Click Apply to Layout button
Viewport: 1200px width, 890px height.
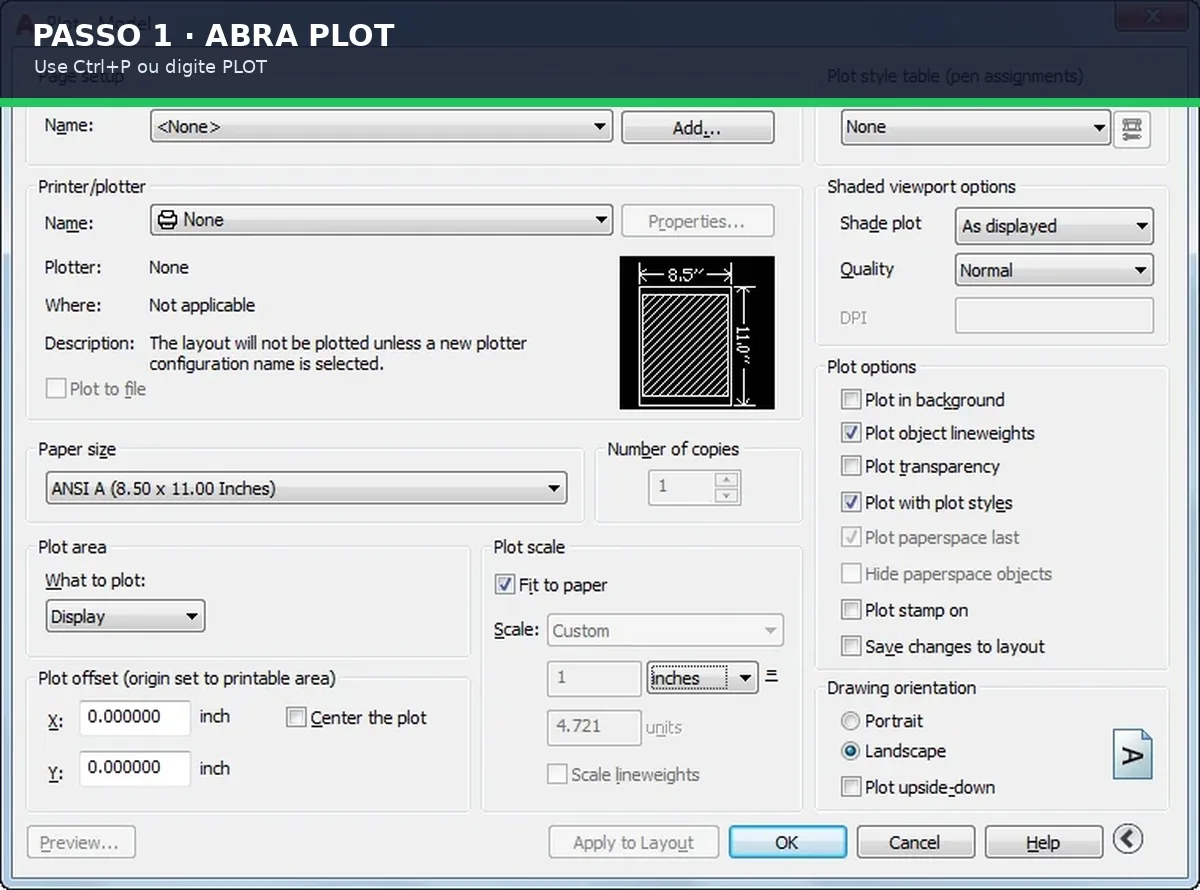tap(634, 843)
